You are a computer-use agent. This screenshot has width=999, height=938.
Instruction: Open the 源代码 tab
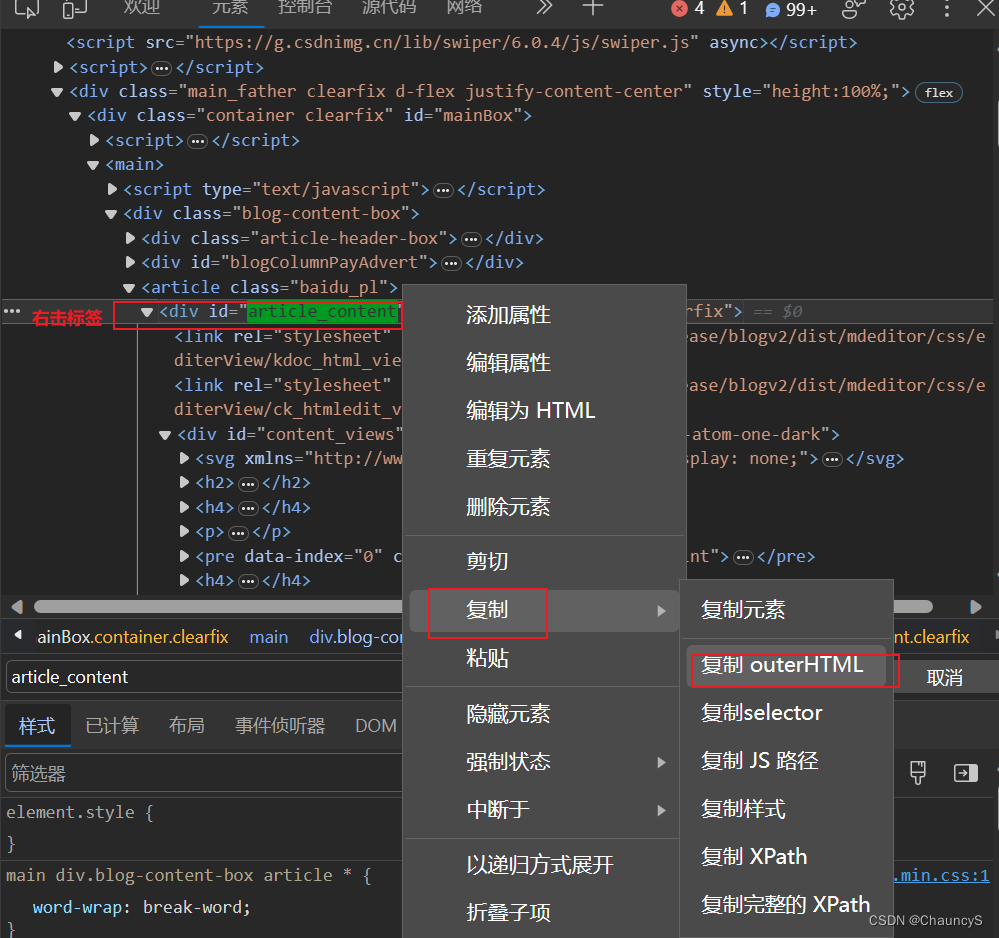389,8
